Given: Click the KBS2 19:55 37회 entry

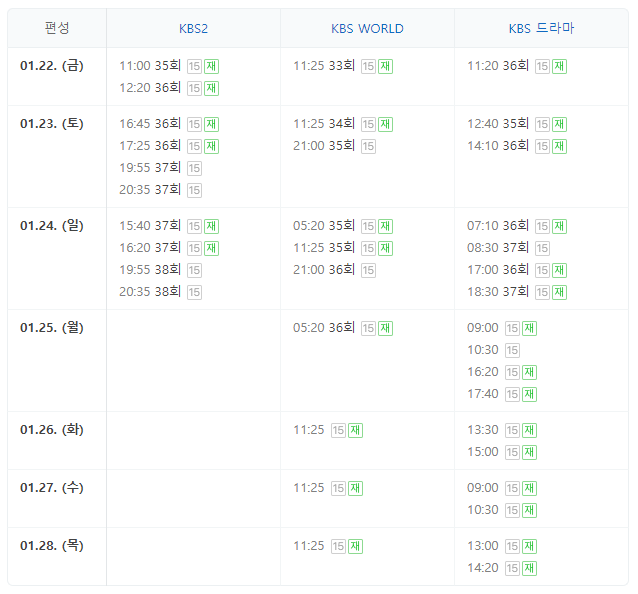Looking at the screenshot, I should [150, 168].
